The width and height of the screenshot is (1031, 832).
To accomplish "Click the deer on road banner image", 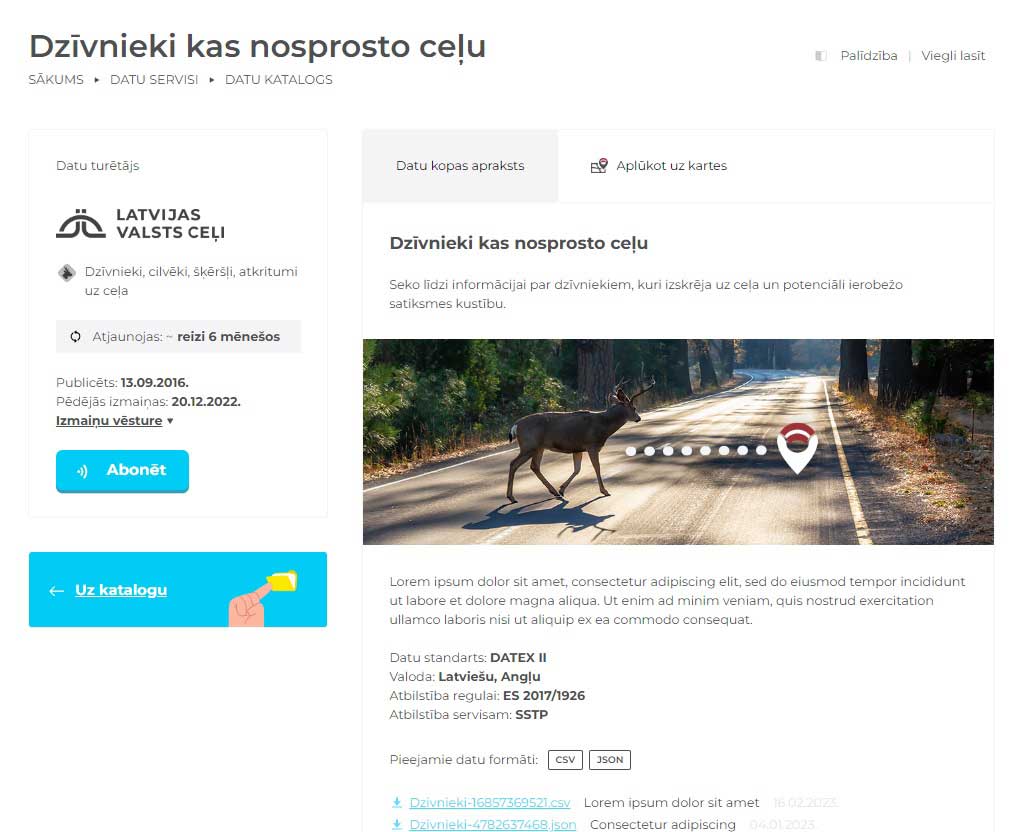I will click(678, 442).
